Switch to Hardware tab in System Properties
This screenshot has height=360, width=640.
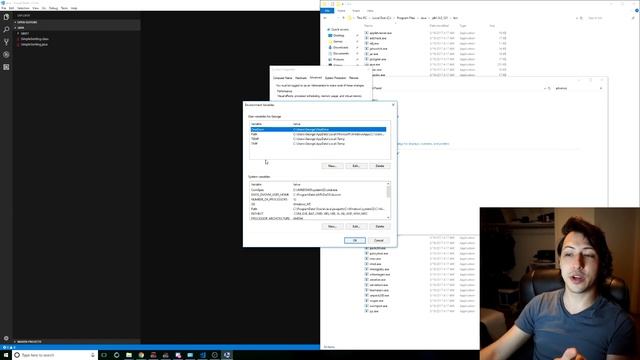tap(301, 78)
